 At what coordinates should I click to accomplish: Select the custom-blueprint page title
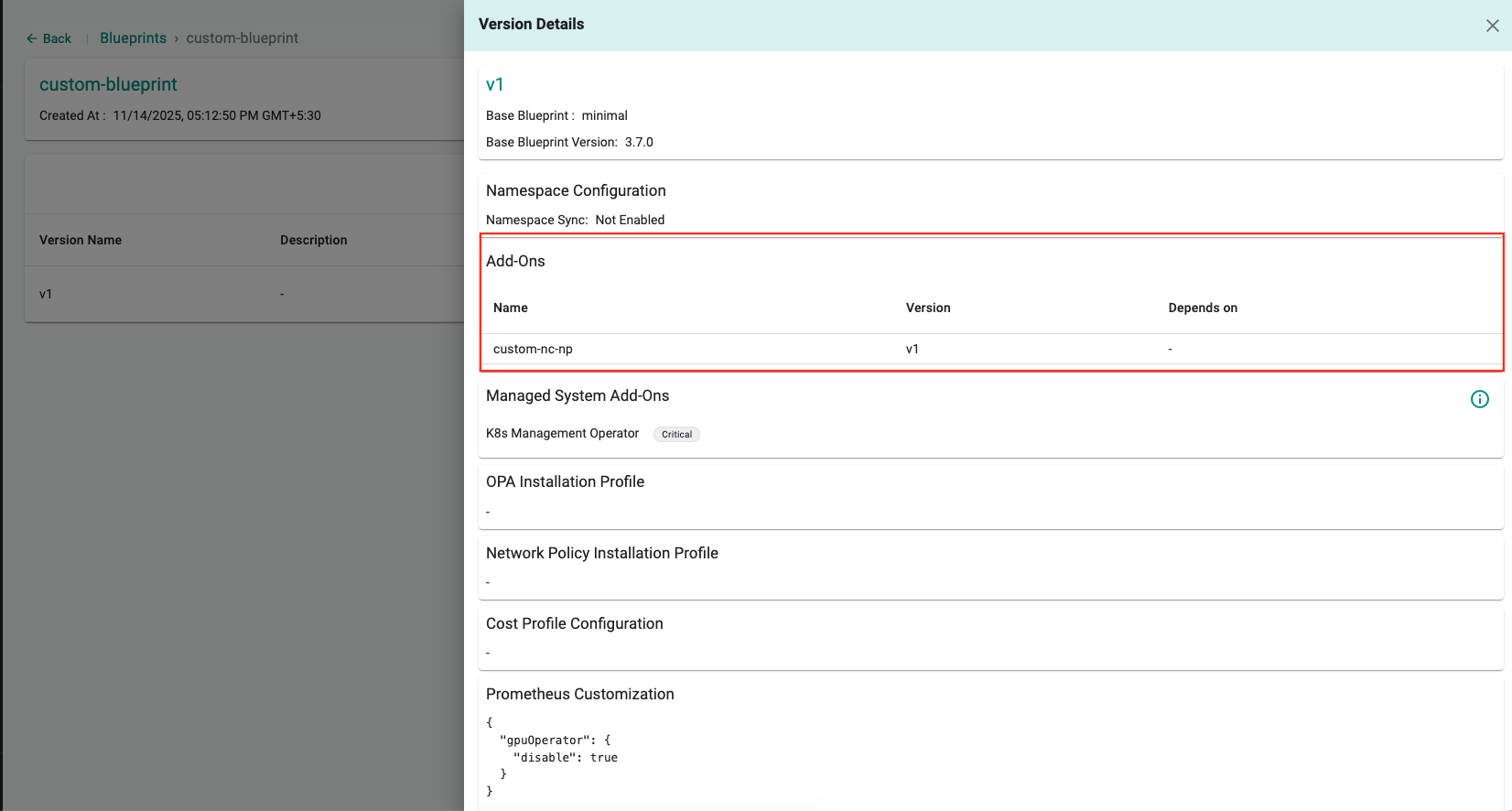108,84
